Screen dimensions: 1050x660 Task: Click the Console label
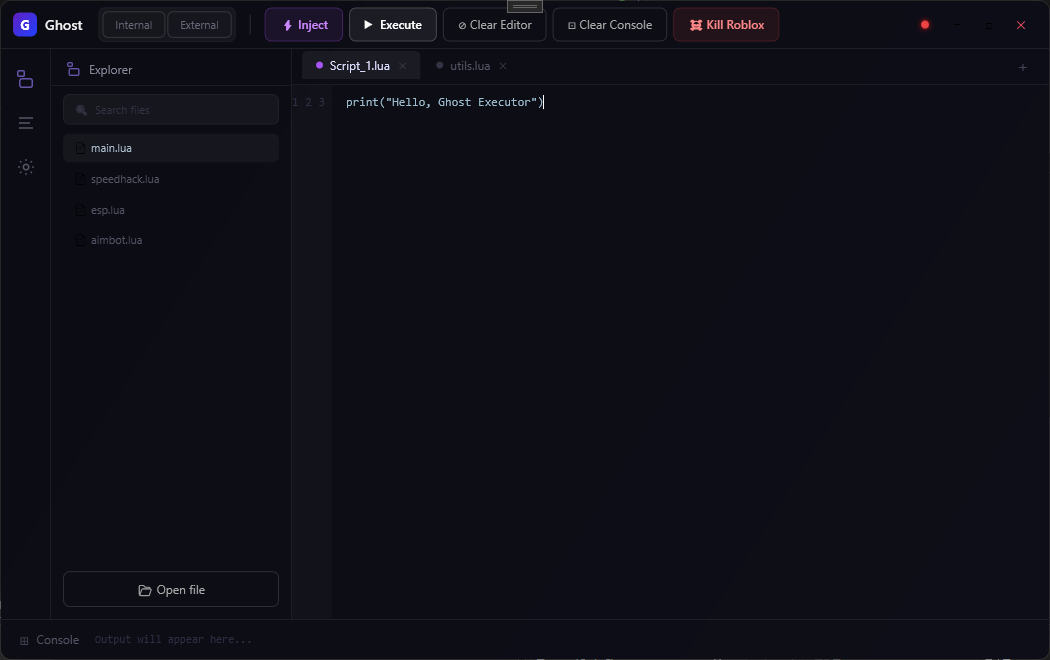(x=58, y=640)
